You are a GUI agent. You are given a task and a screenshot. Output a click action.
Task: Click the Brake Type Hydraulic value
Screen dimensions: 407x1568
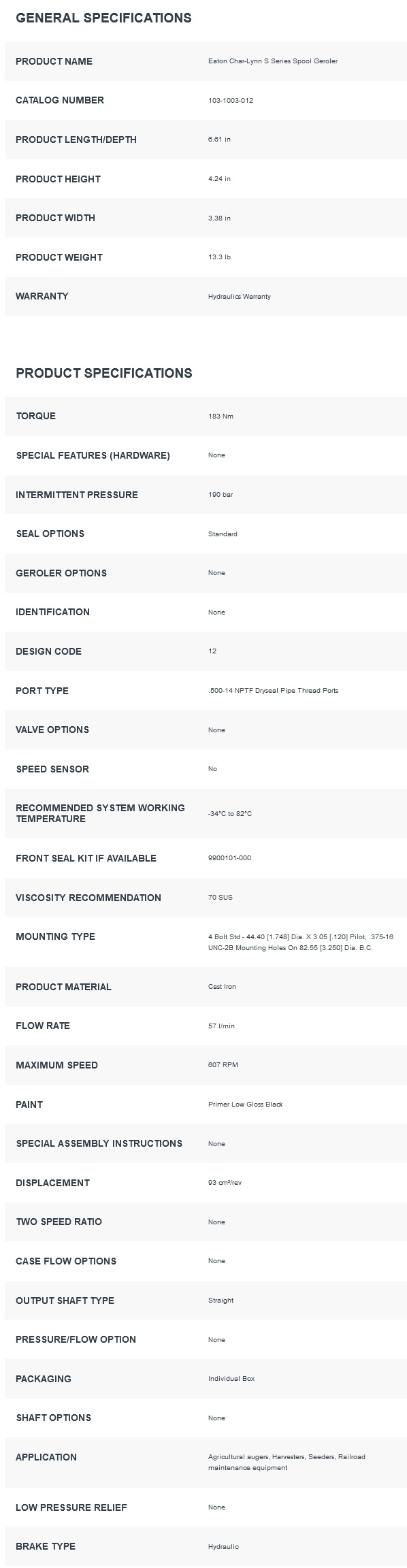coord(223,1547)
